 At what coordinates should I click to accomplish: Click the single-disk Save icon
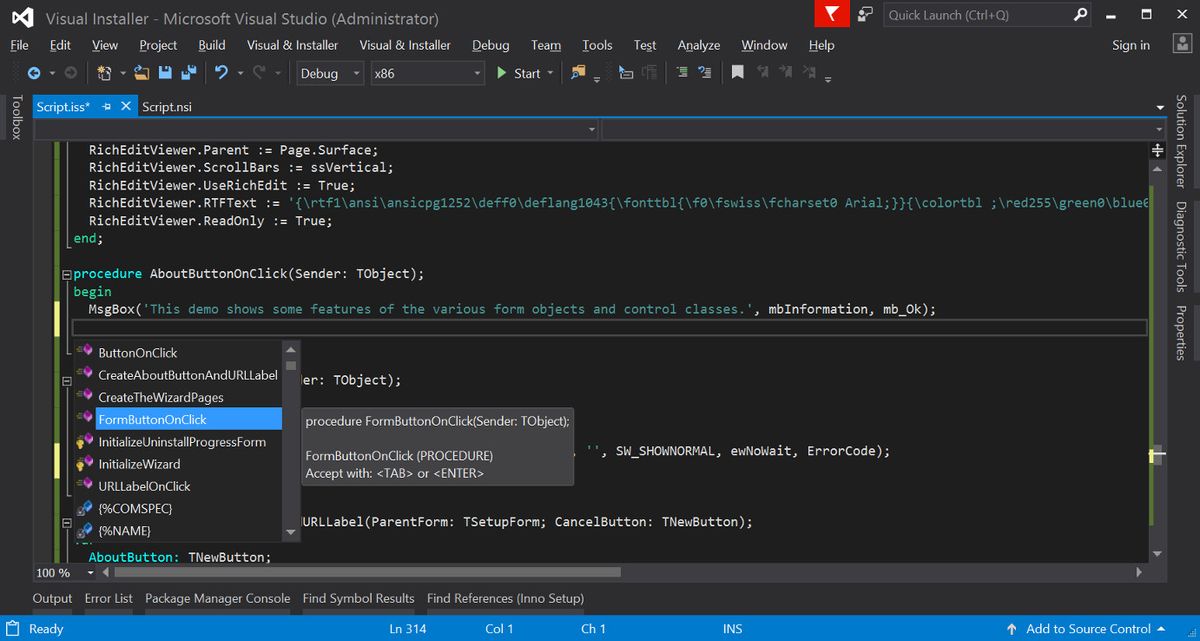click(163, 73)
